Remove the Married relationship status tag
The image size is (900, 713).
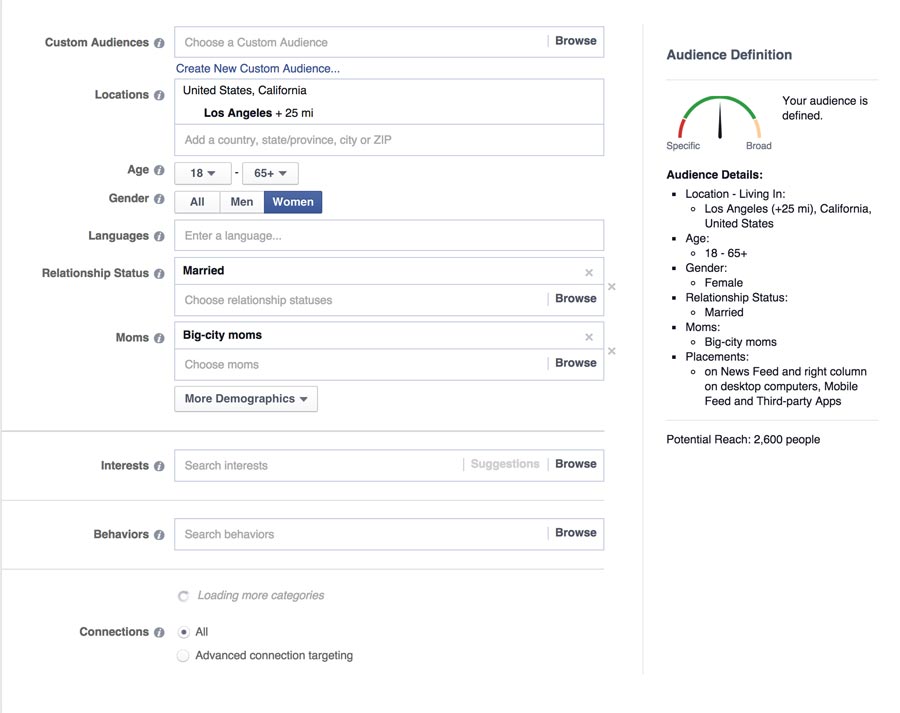(x=589, y=273)
